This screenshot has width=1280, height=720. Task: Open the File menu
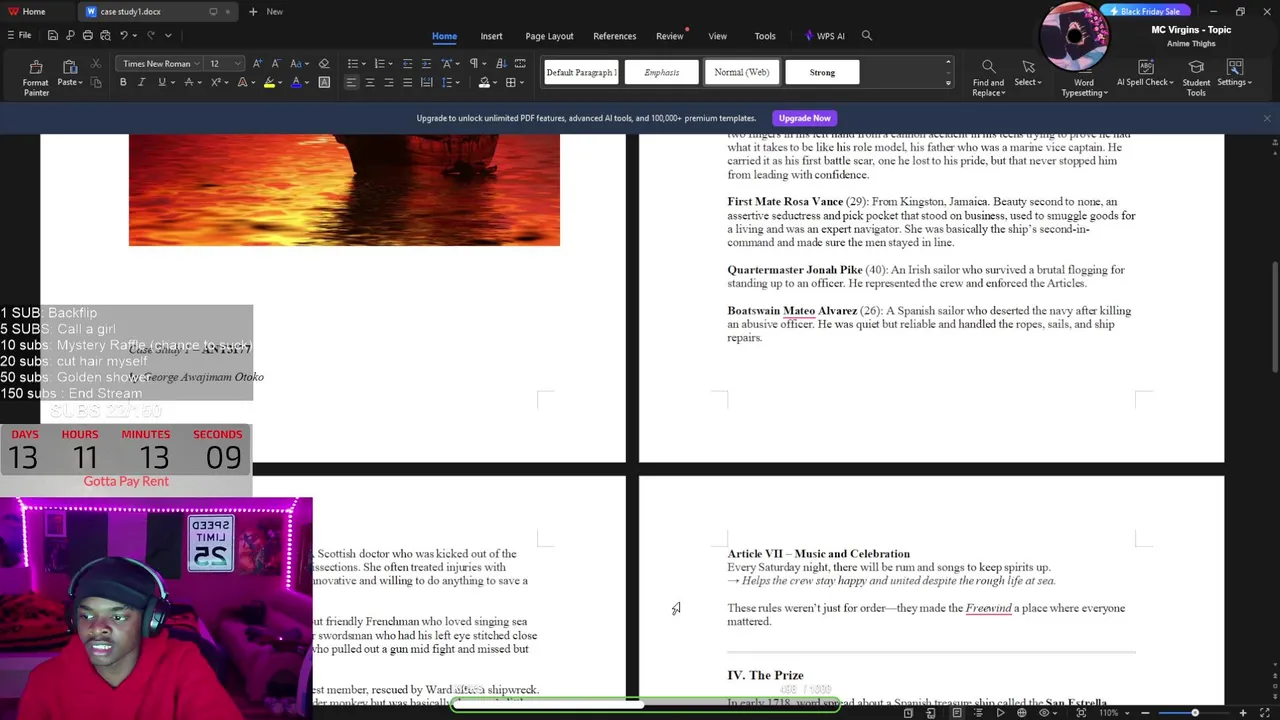click(x=19, y=35)
